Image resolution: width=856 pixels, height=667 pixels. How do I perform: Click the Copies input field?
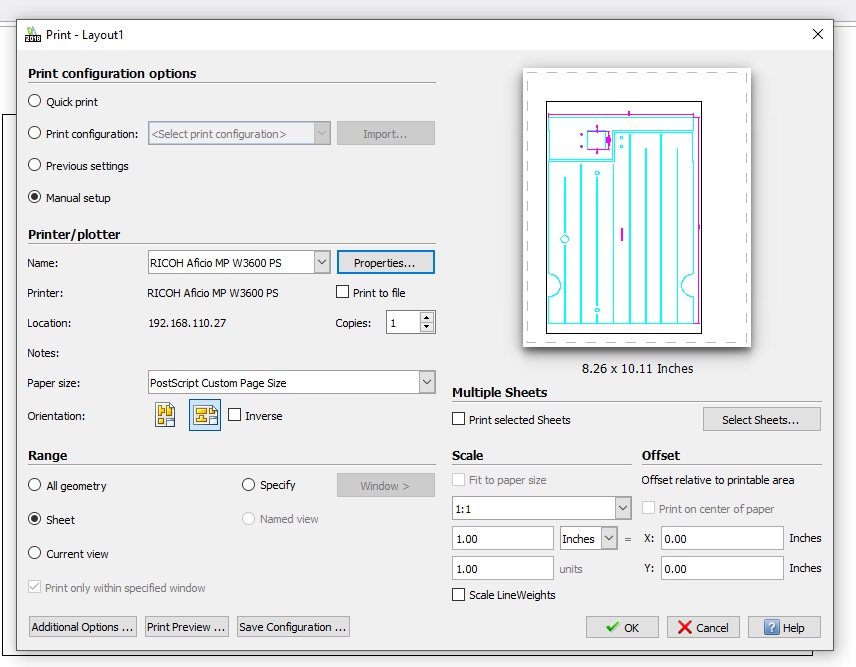tap(403, 322)
